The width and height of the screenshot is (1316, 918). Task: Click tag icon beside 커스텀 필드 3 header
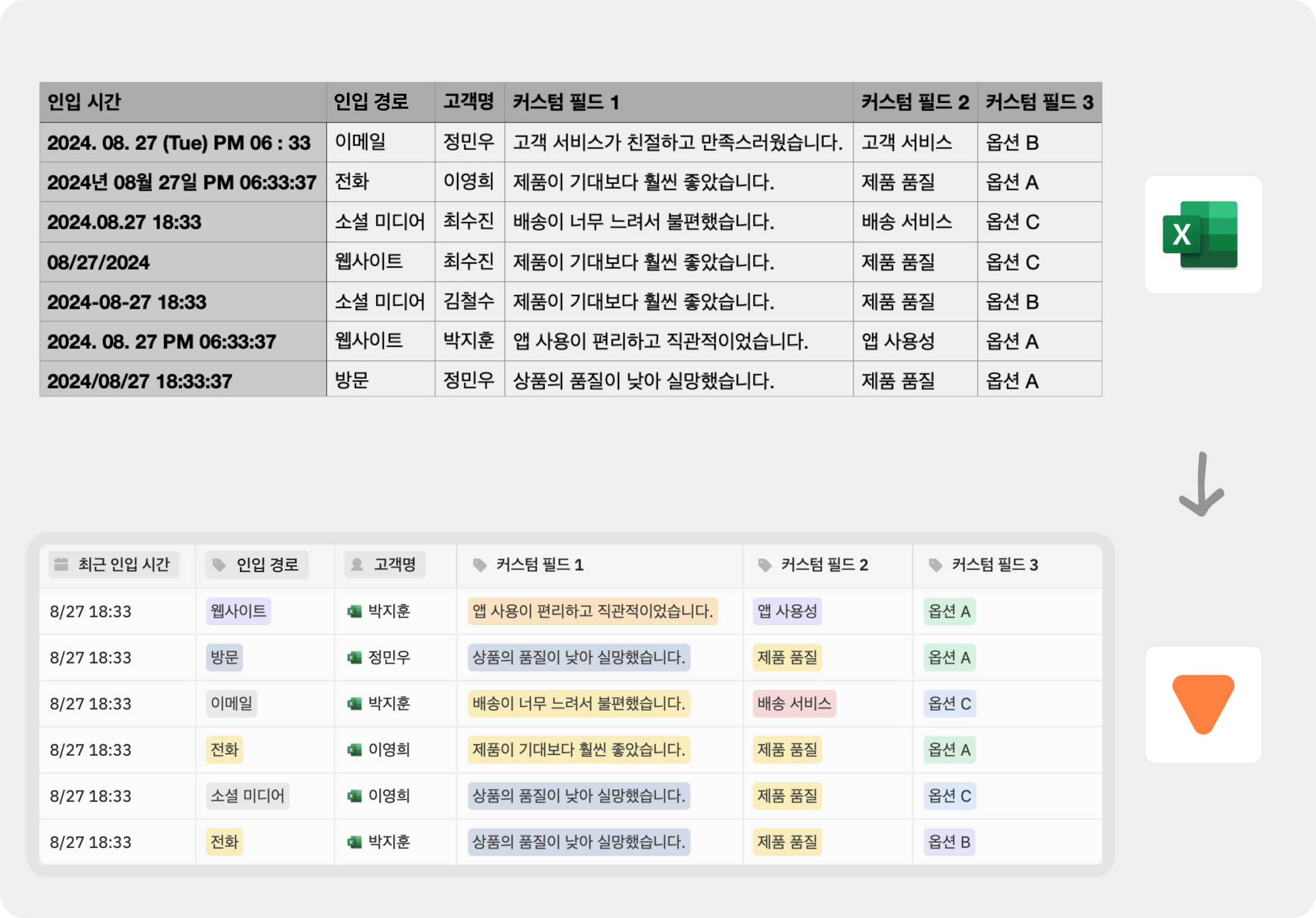tap(936, 564)
